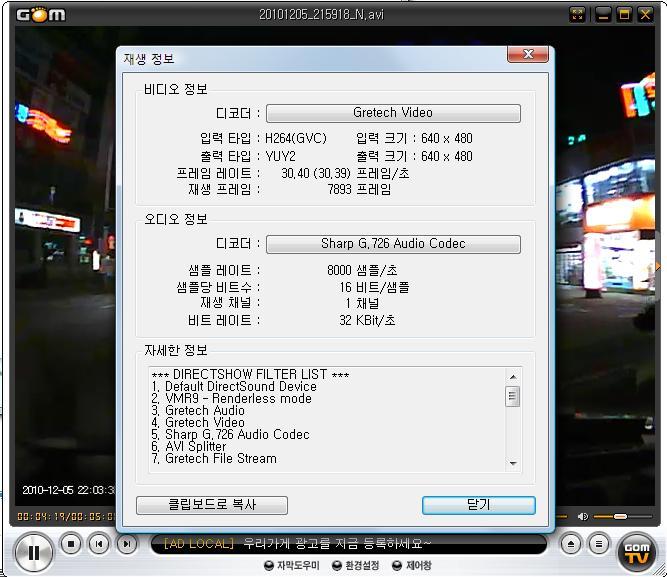Click the orange side panel arrow

(658, 266)
